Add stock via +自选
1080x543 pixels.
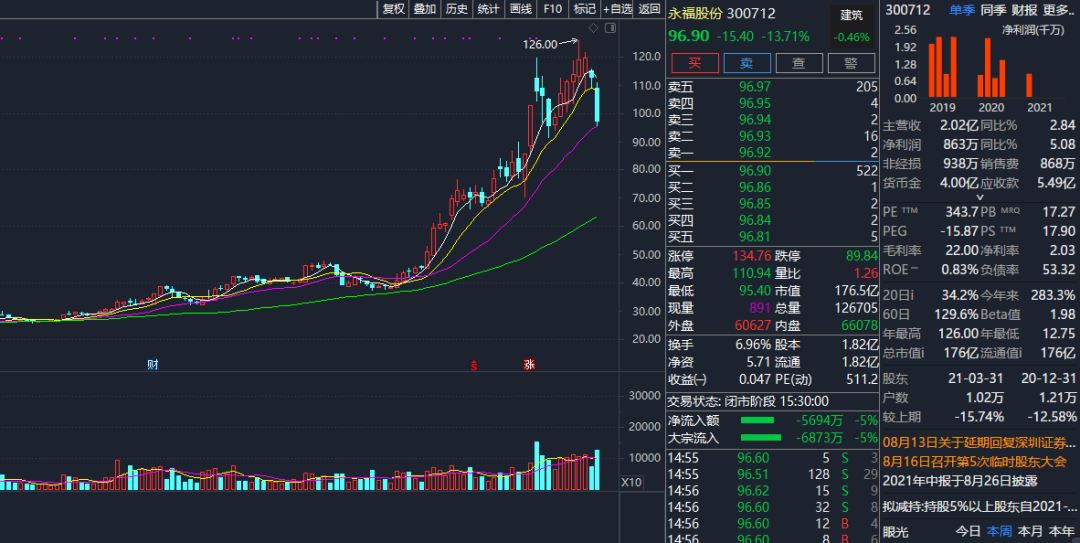[617, 9]
